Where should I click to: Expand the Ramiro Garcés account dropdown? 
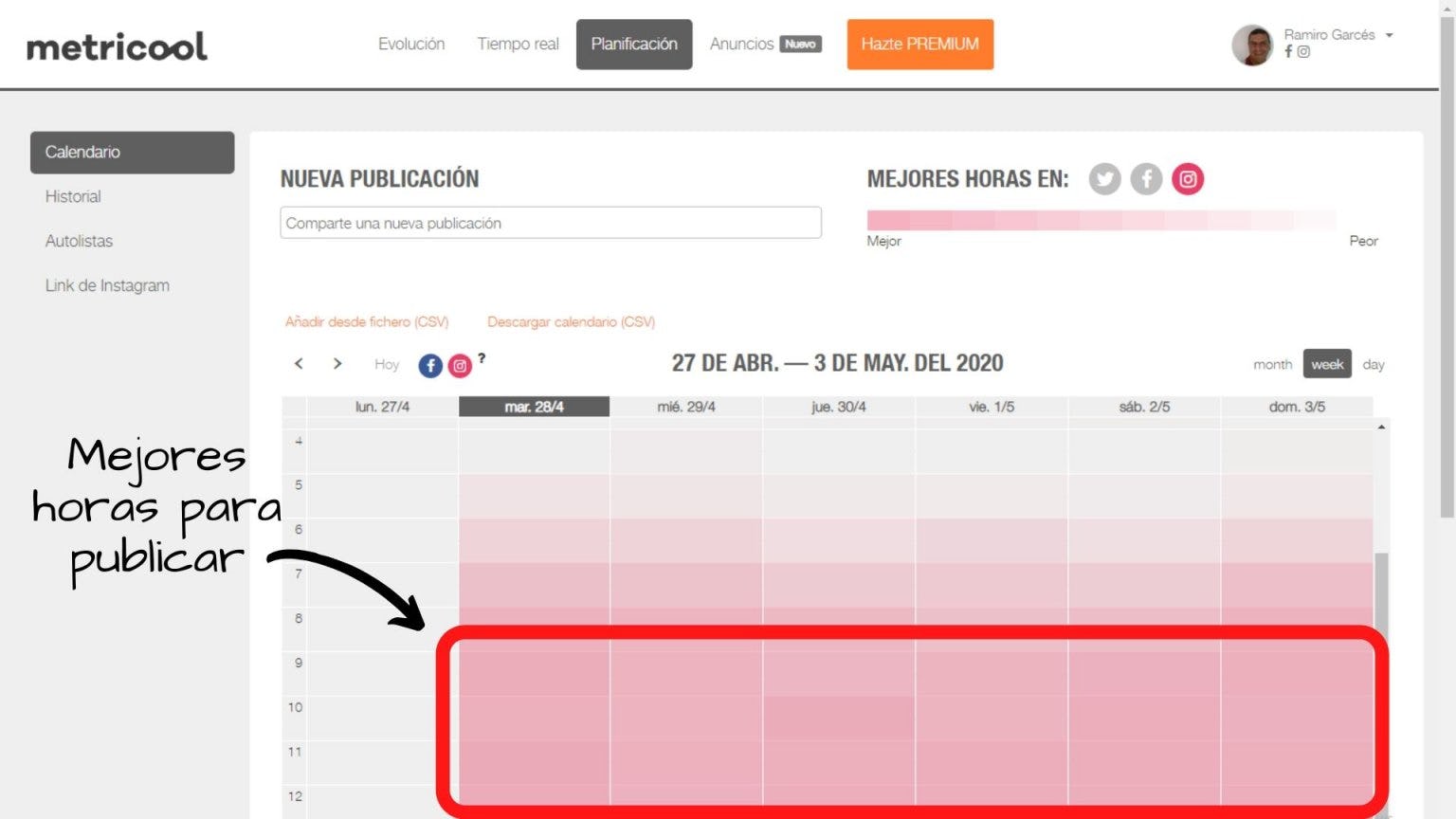click(x=1389, y=35)
